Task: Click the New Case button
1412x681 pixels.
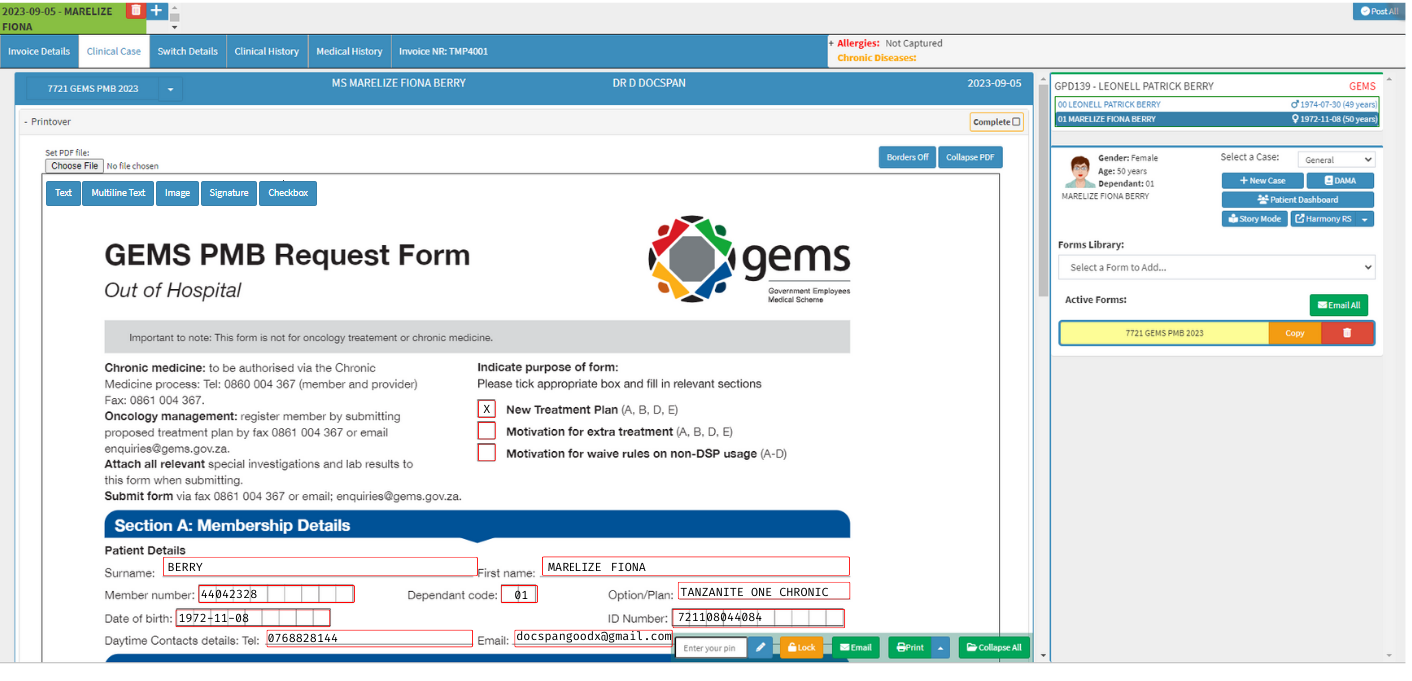Action: (1263, 181)
